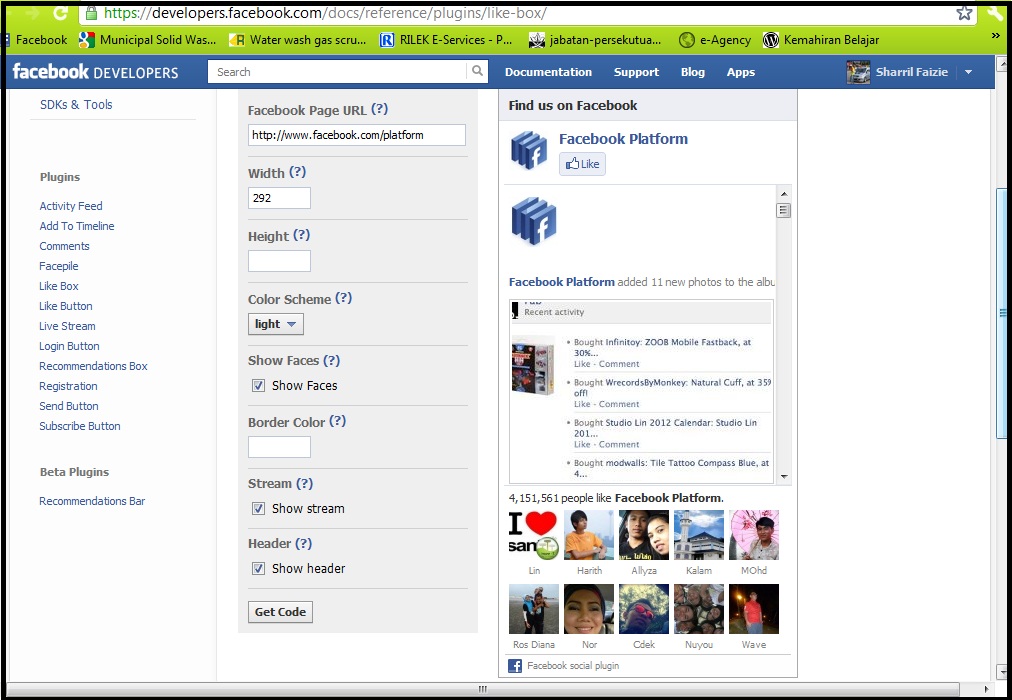
Task: Open Municipal Solid Waste bookmark
Action: [147, 40]
